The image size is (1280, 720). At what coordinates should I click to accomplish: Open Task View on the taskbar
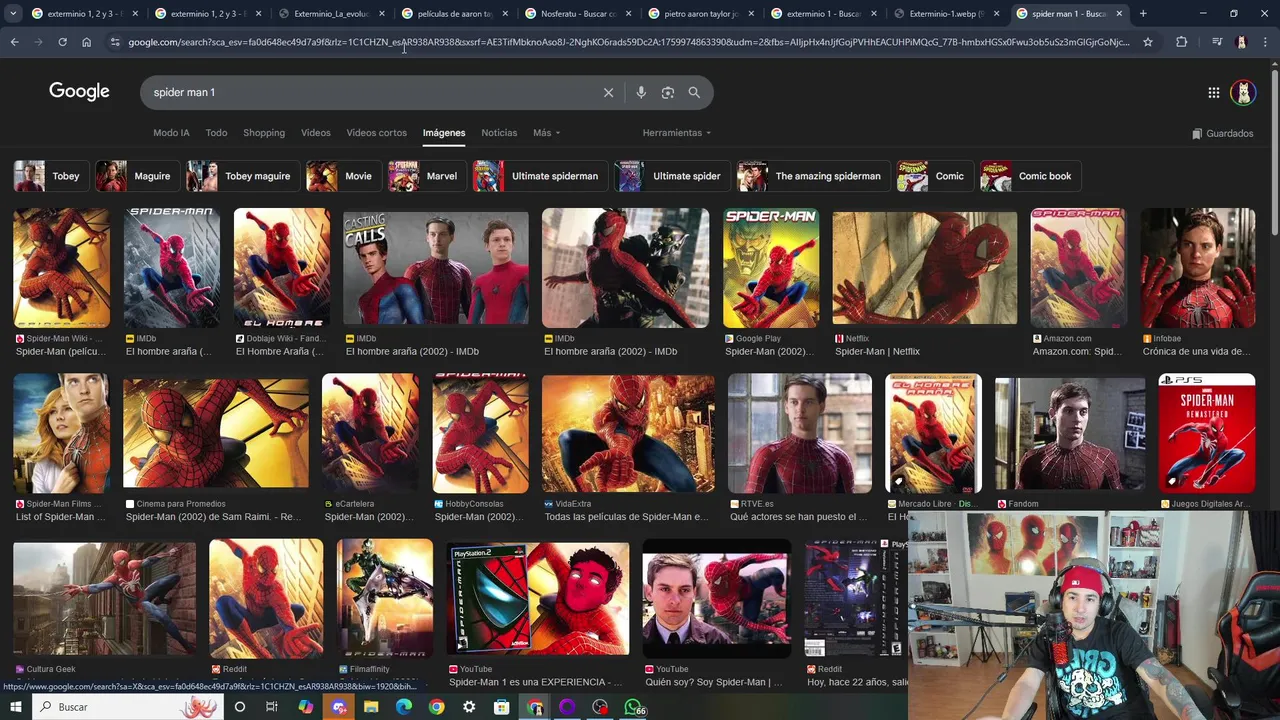(x=271, y=707)
